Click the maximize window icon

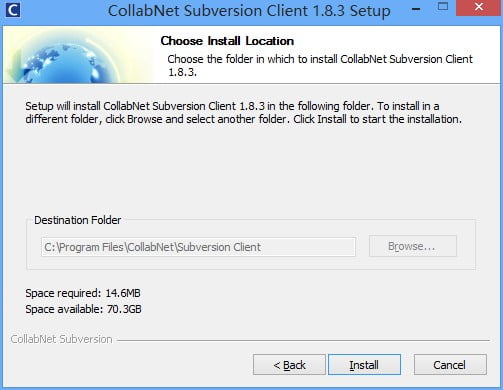point(443,6)
